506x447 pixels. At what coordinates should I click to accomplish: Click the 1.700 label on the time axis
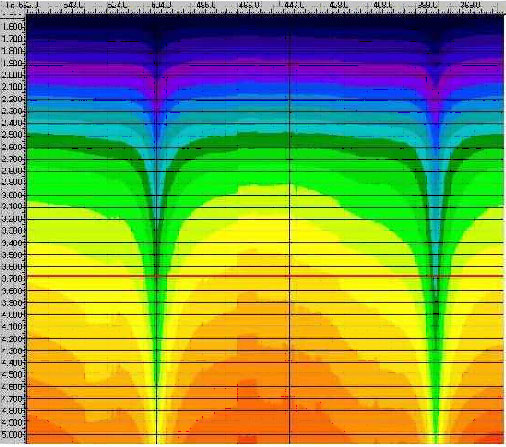click(x=13, y=39)
